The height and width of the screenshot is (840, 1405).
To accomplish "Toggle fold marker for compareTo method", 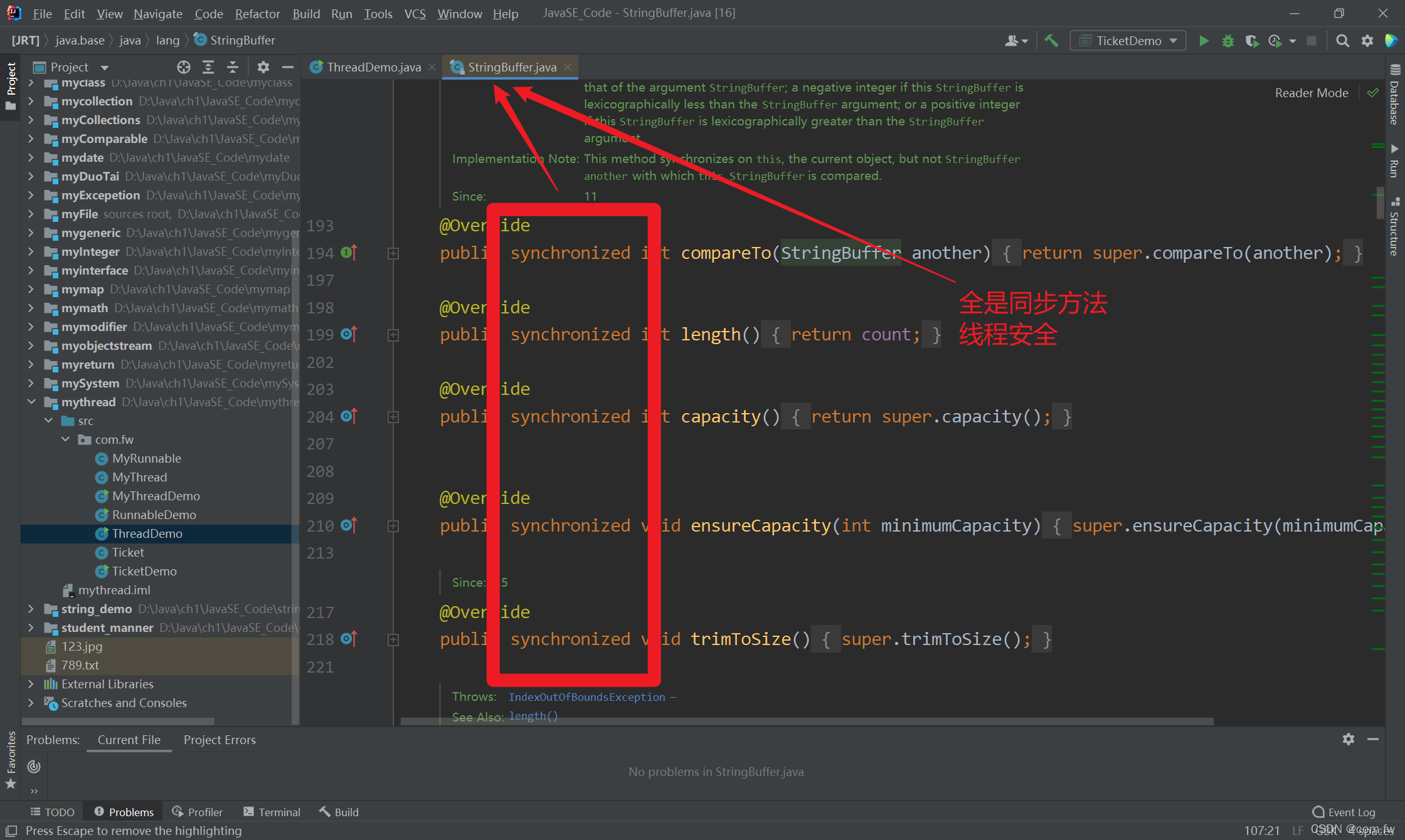I will click(393, 253).
